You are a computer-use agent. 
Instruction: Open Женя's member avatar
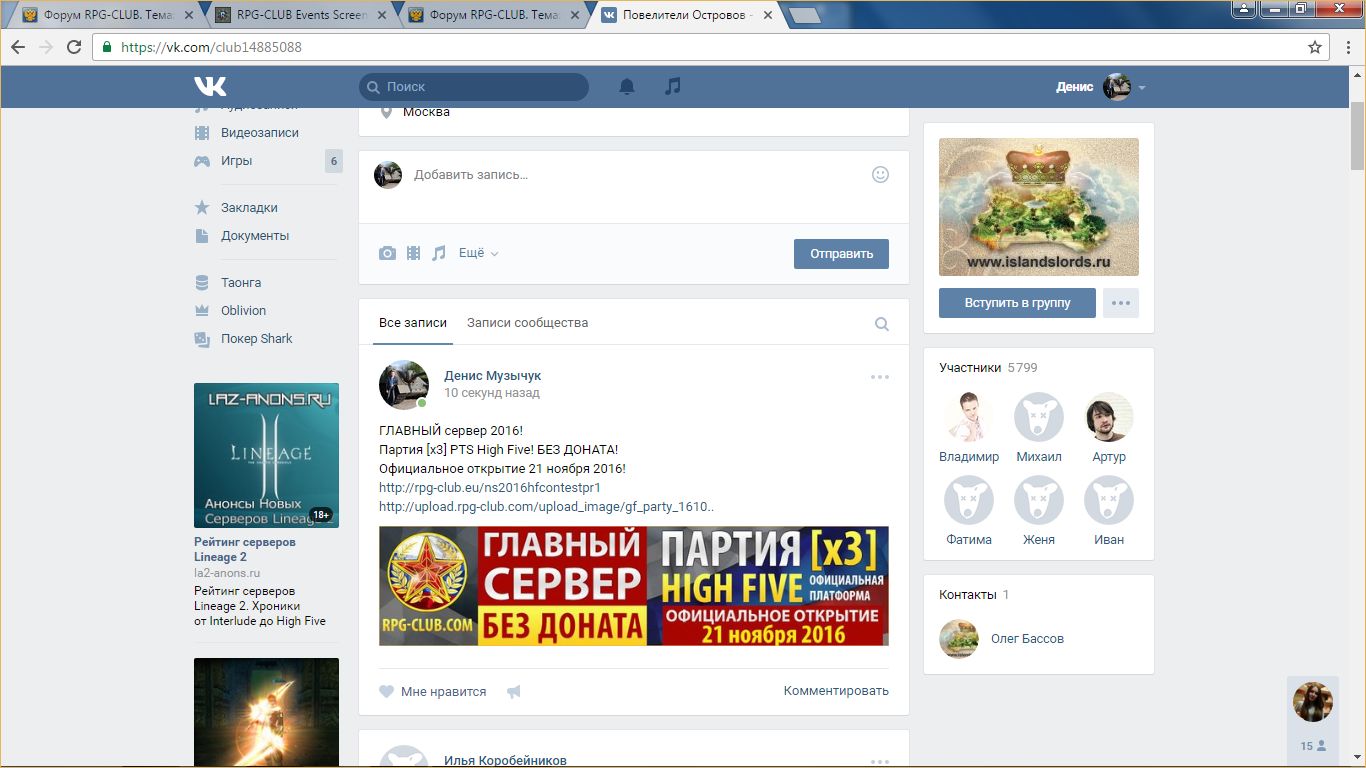click(x=1039, y=500)
